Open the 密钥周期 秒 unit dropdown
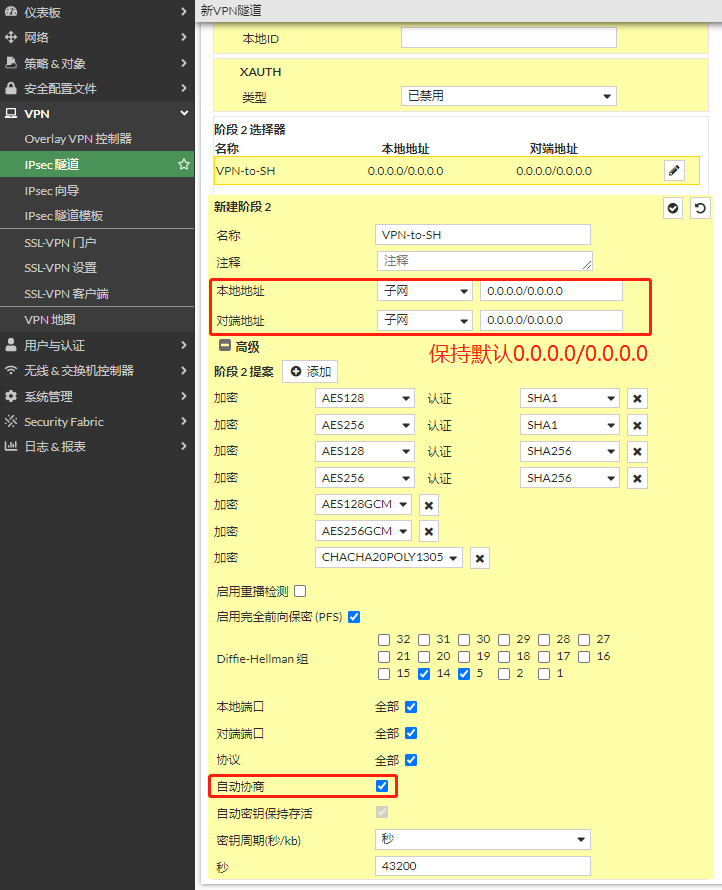This screenshot has width=722, height=890. click(x=483, y=839)
